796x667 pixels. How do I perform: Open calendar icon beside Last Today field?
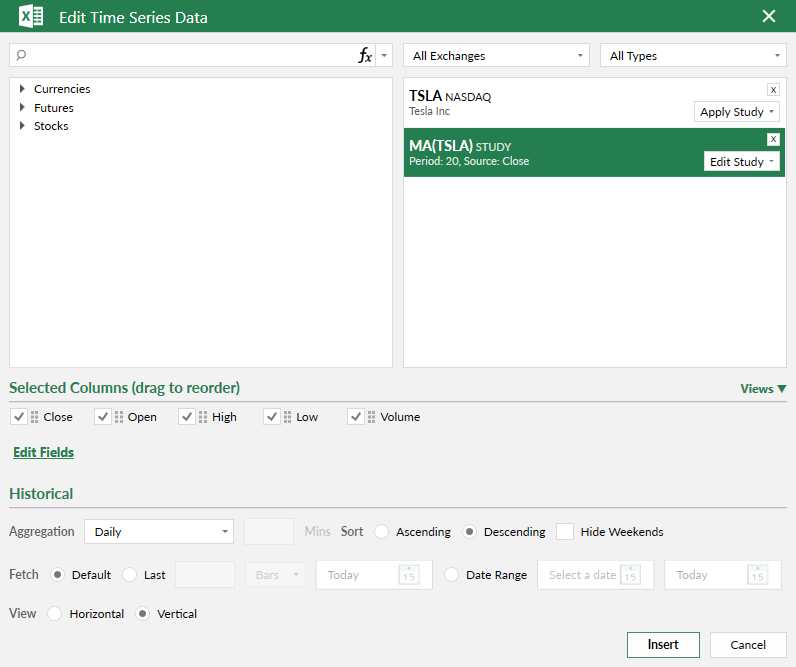(x=409, y=575)
